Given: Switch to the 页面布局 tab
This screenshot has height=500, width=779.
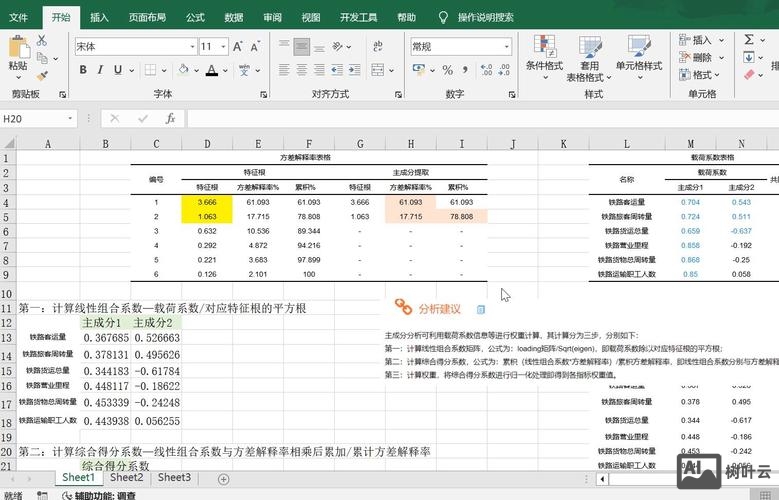Looking at the screenshot, I should tap(147, 17).
